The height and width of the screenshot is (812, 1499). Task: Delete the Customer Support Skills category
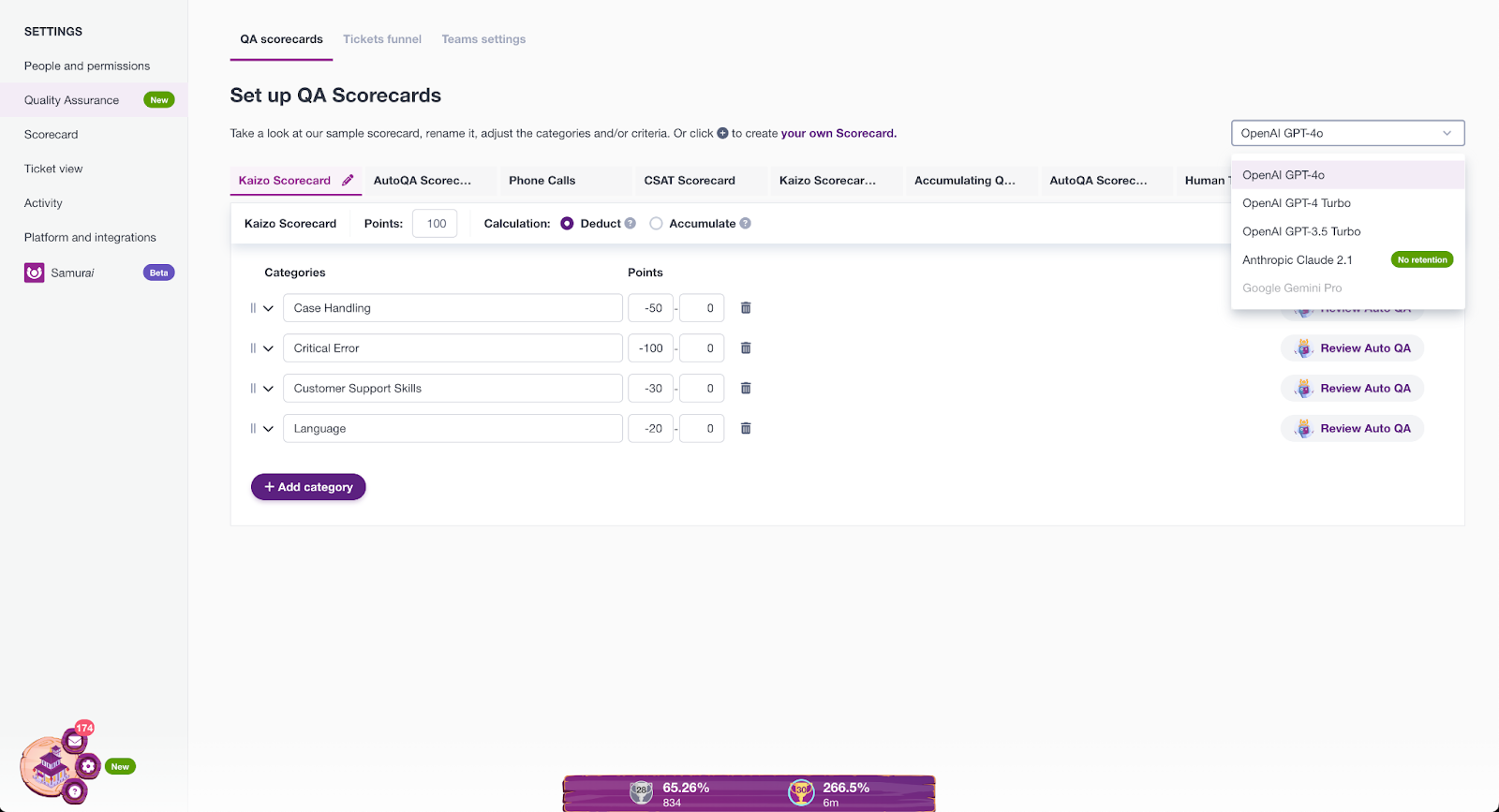click(746, 389)
